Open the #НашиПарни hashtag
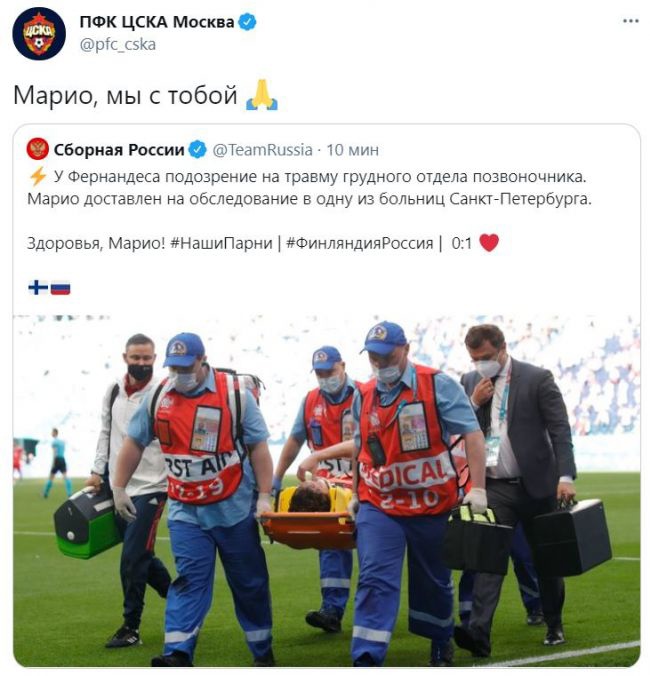The height and width of the screenshot is (676, 650). point(221,243)
